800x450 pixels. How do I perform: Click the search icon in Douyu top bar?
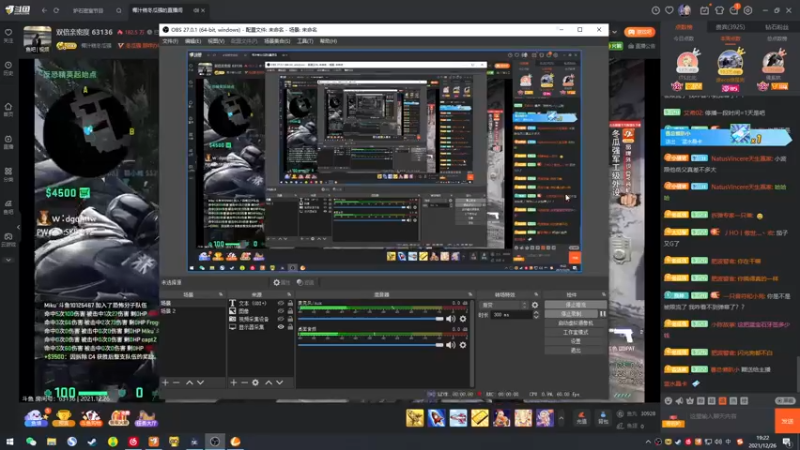[118, 10]
